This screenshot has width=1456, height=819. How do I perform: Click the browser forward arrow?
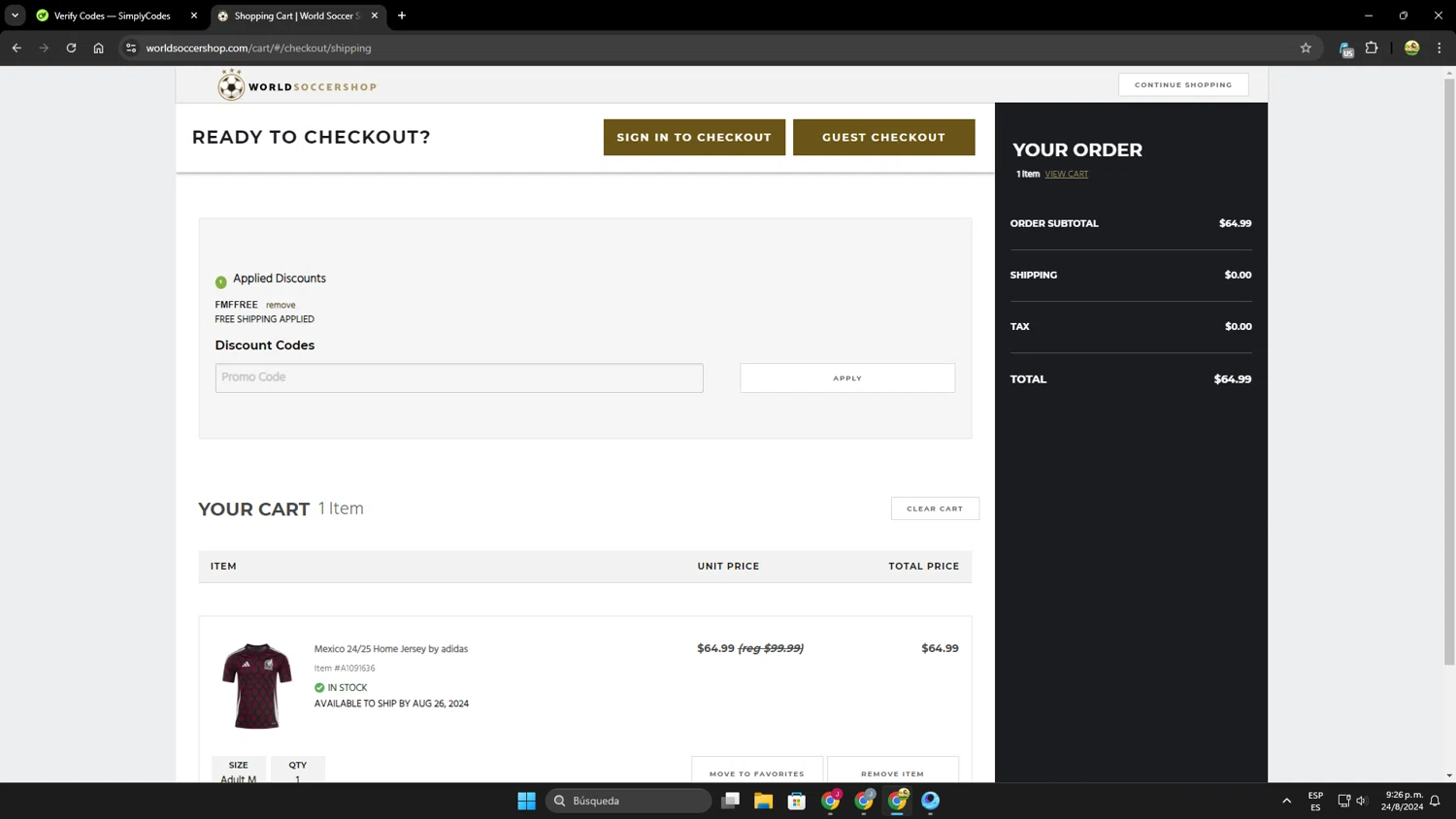(44, 48)
